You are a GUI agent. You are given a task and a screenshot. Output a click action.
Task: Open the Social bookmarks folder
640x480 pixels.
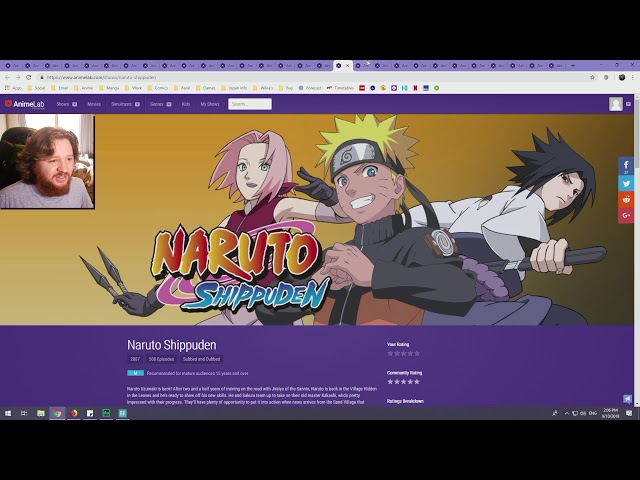(x=36, y=88)
